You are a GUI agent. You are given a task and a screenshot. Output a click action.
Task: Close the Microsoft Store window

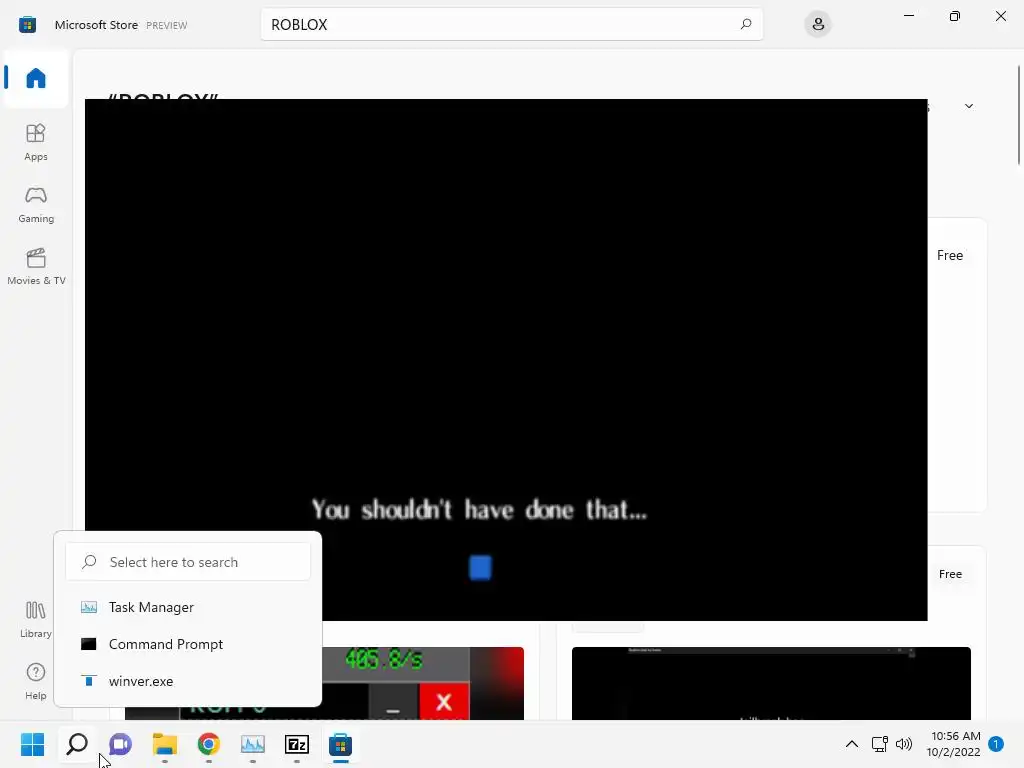click(1000, 16)
